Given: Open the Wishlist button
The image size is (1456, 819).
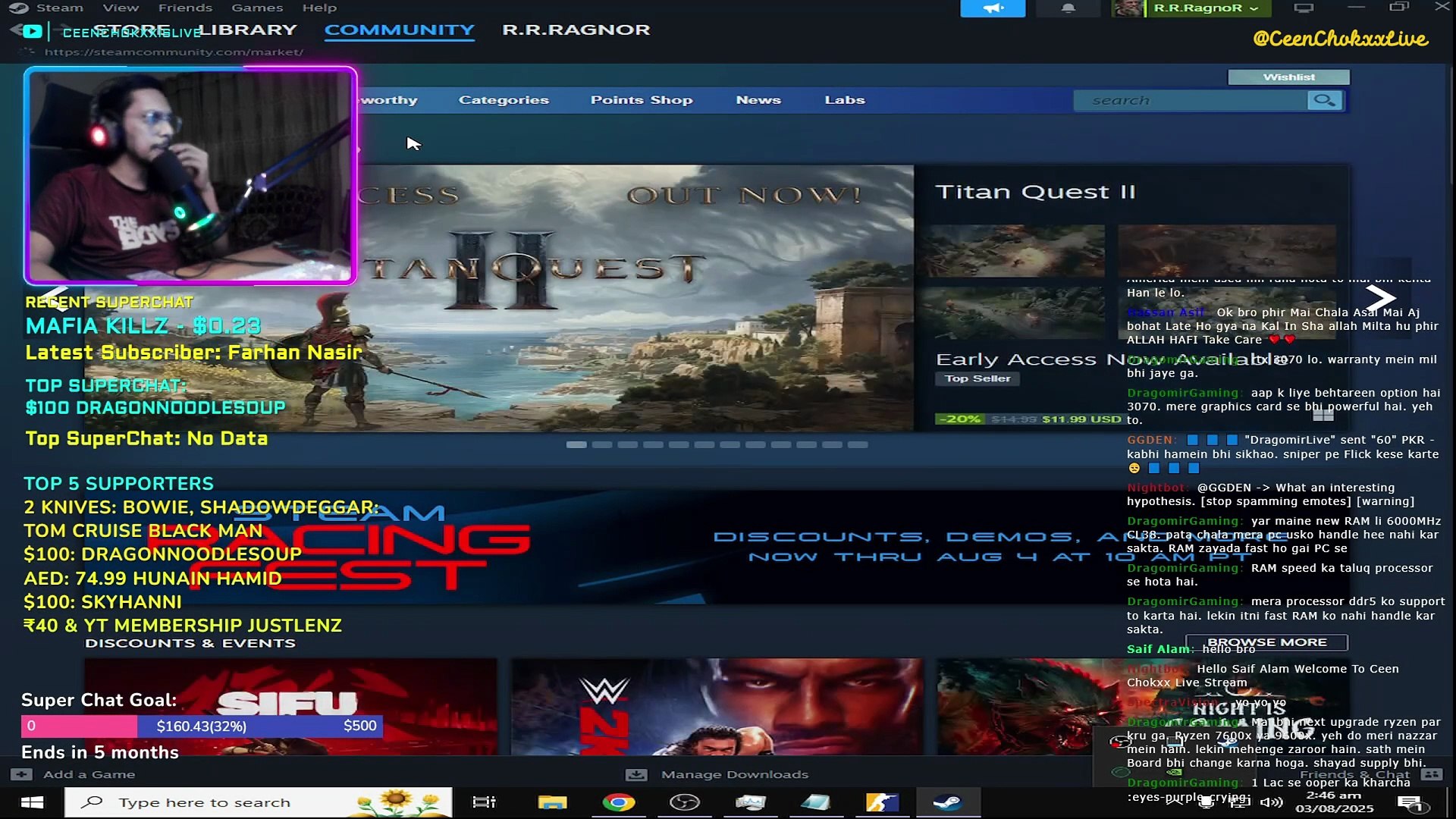Looking at the screenshot, I should tap(1288, 77).
